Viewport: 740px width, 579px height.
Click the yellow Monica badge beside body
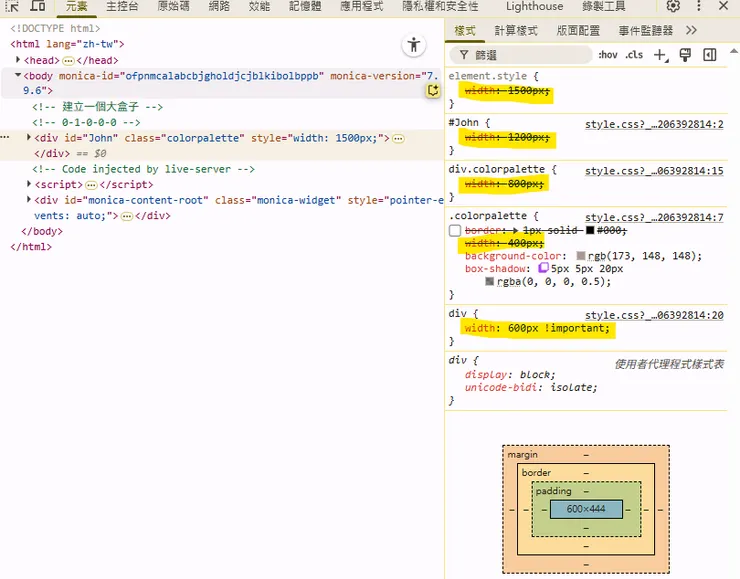(433, 90)
